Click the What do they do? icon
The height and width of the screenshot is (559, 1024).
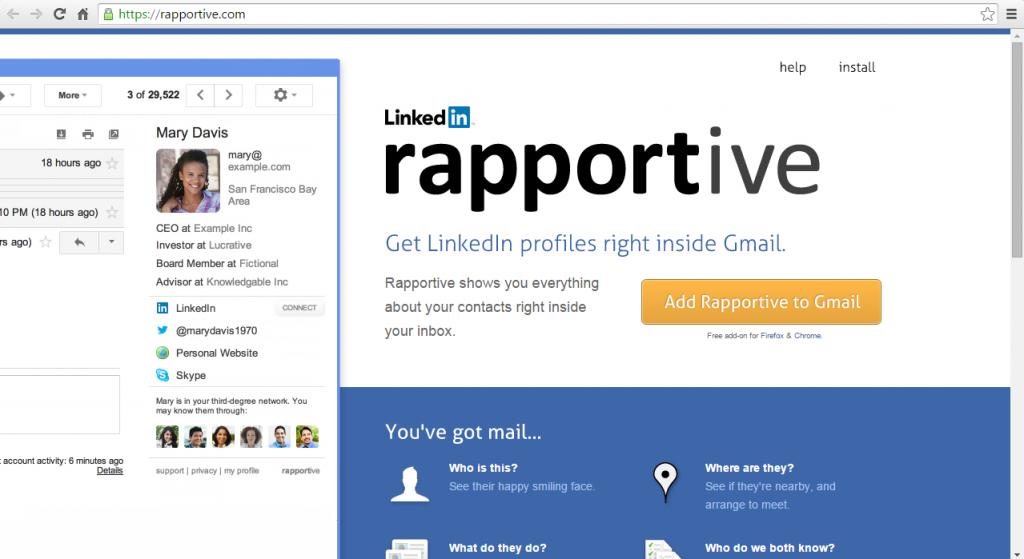(406, 549)
